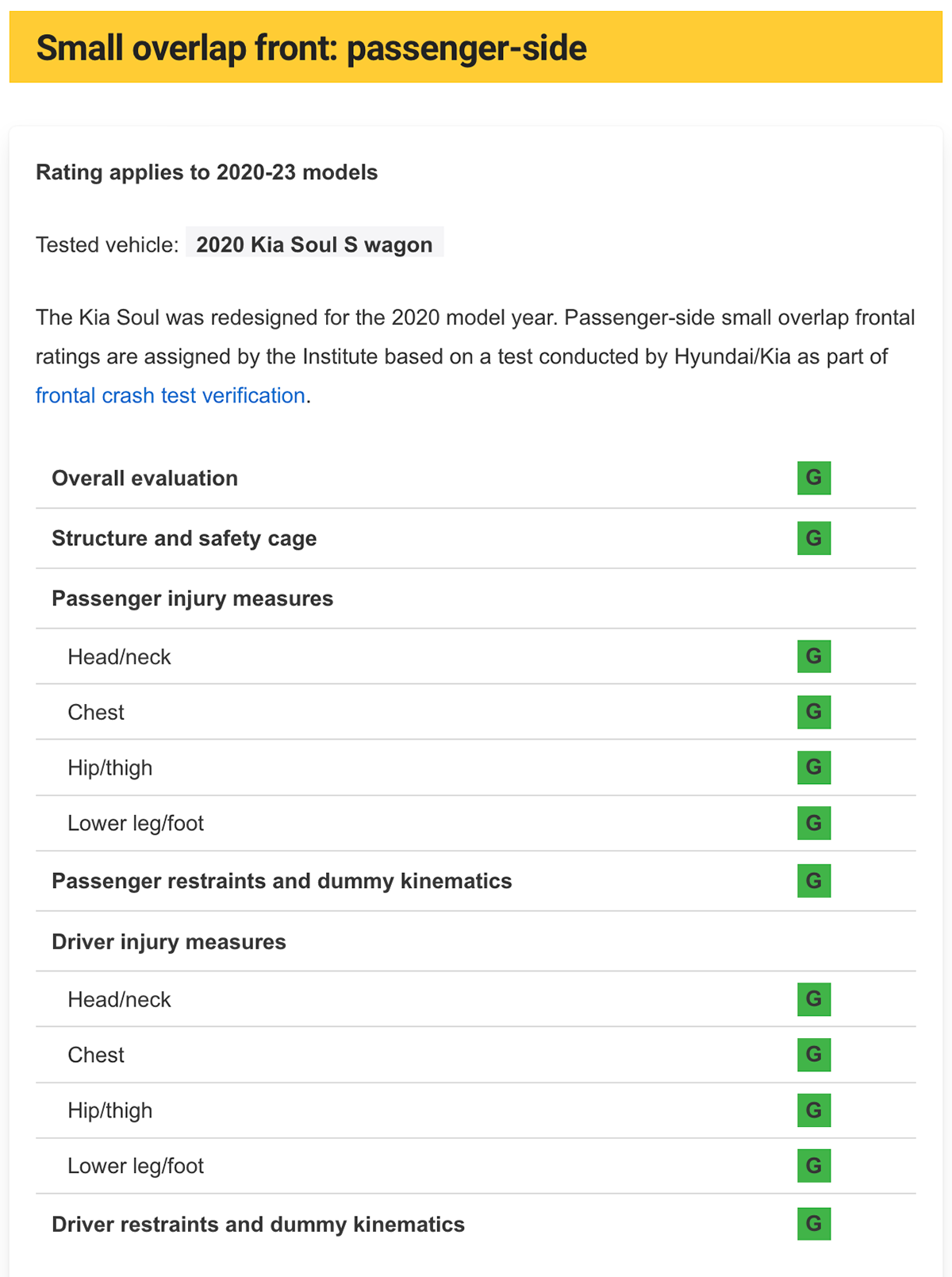Click the driver Chest G rating badge
This screenshot has height=1277, width=952.
814,1055
